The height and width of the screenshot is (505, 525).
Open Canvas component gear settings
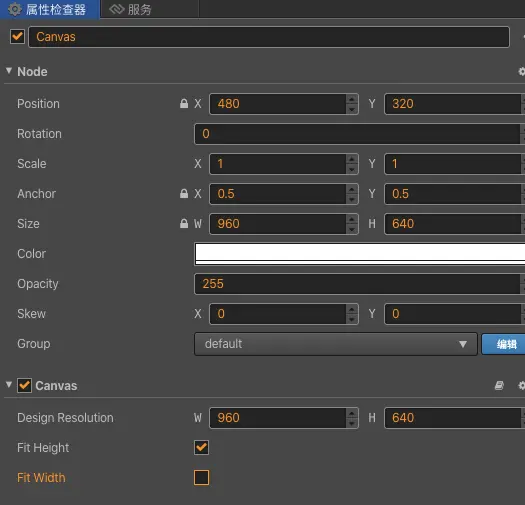pyautogui.click(x=522, y=385)
